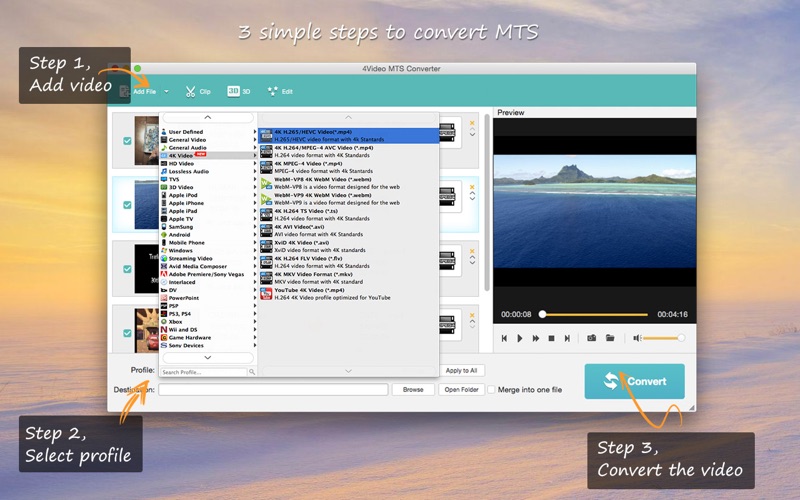
Task: Expand the up chevron above the category list
Action: click(208, 117)
